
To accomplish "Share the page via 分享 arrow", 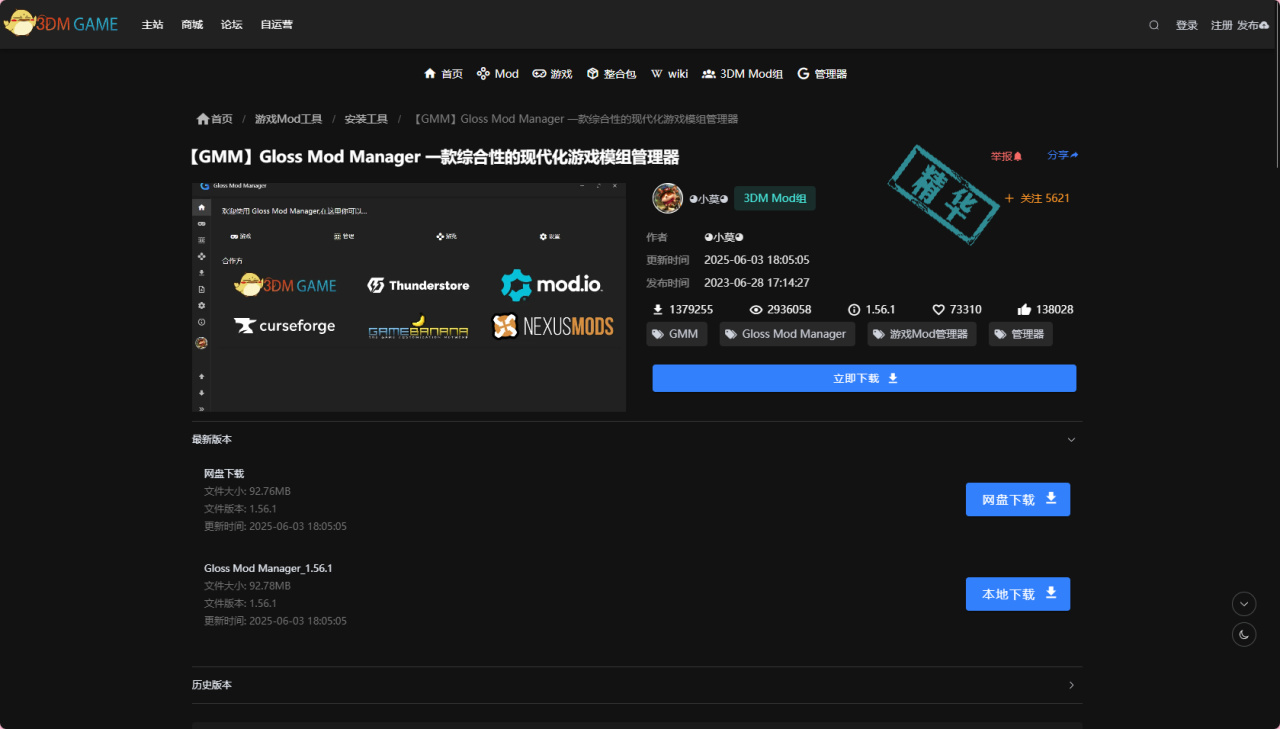I will (x=1063, y=156).
